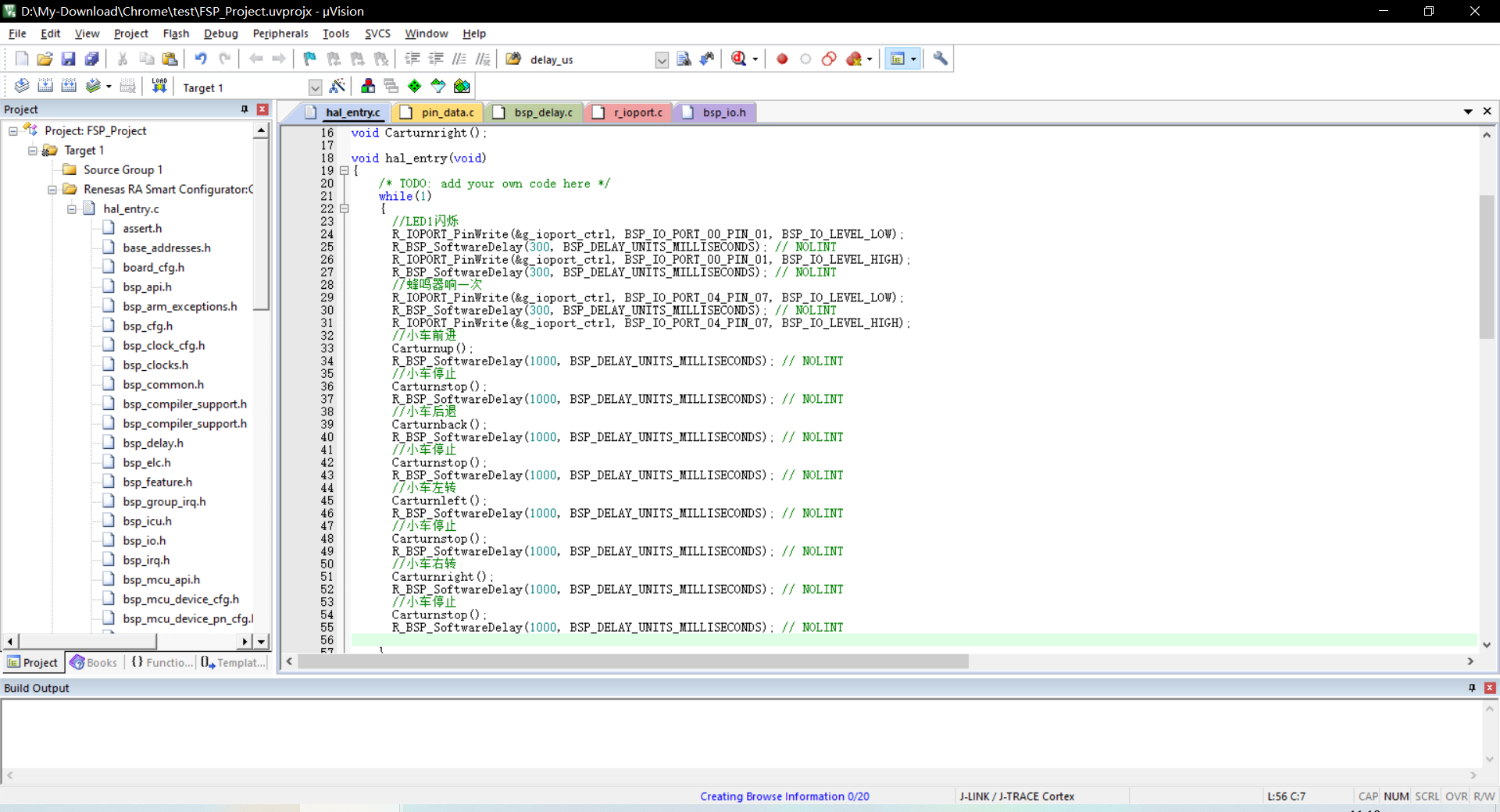Open the Pack Installer icon
Viewport: 1500px width, 812px height.
coord(462,86)
